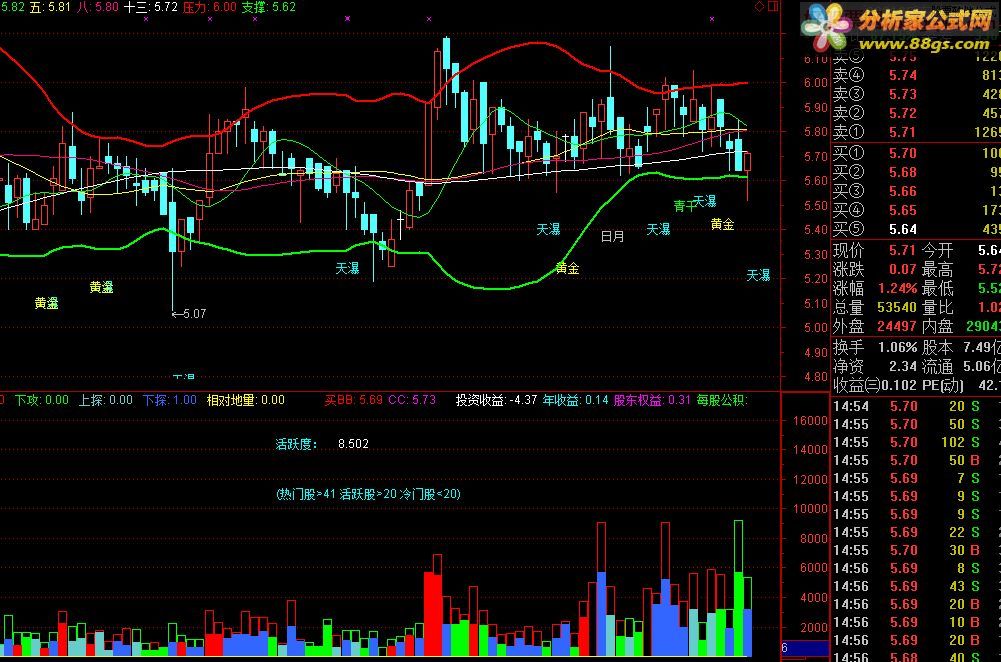Click the 14:55 trade row with 7 S
The image size is (1001, 662).
(916, 478)
